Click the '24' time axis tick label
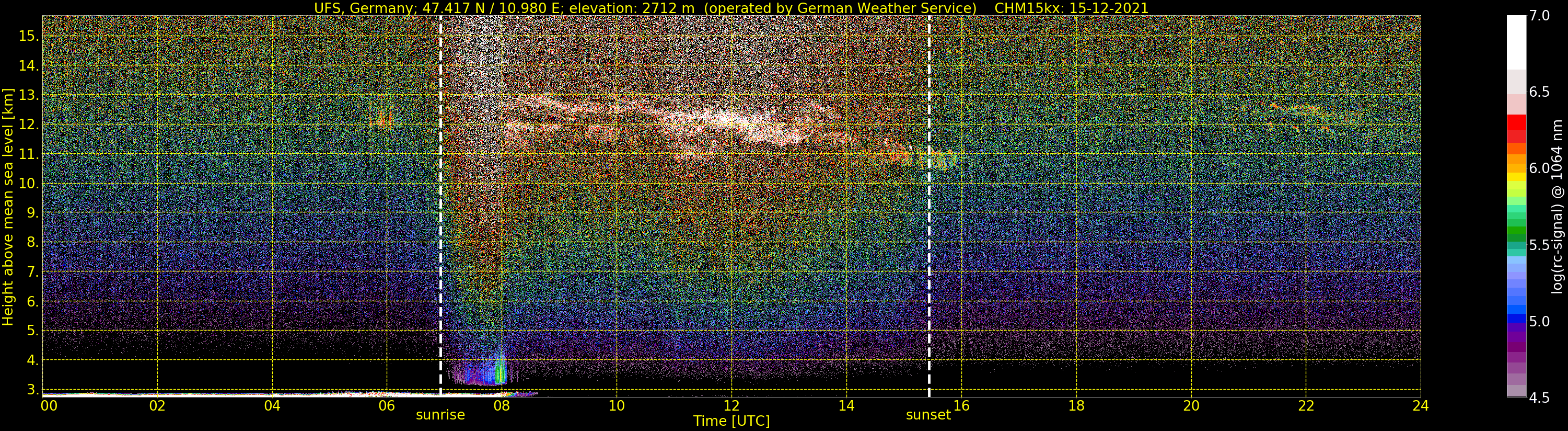This screenshot has width=1568, height=431. (1421, 405)
